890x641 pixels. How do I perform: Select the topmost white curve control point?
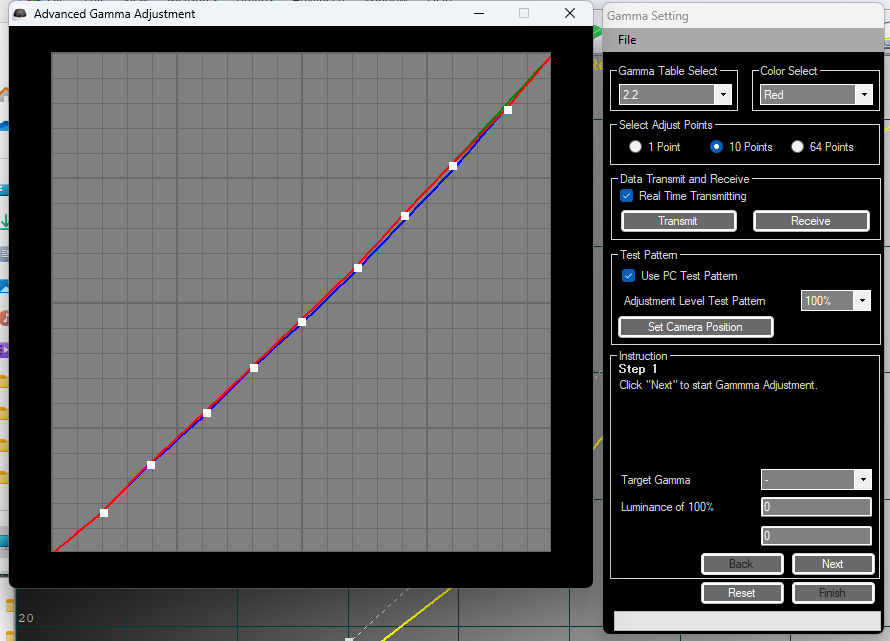pos(508,110)
